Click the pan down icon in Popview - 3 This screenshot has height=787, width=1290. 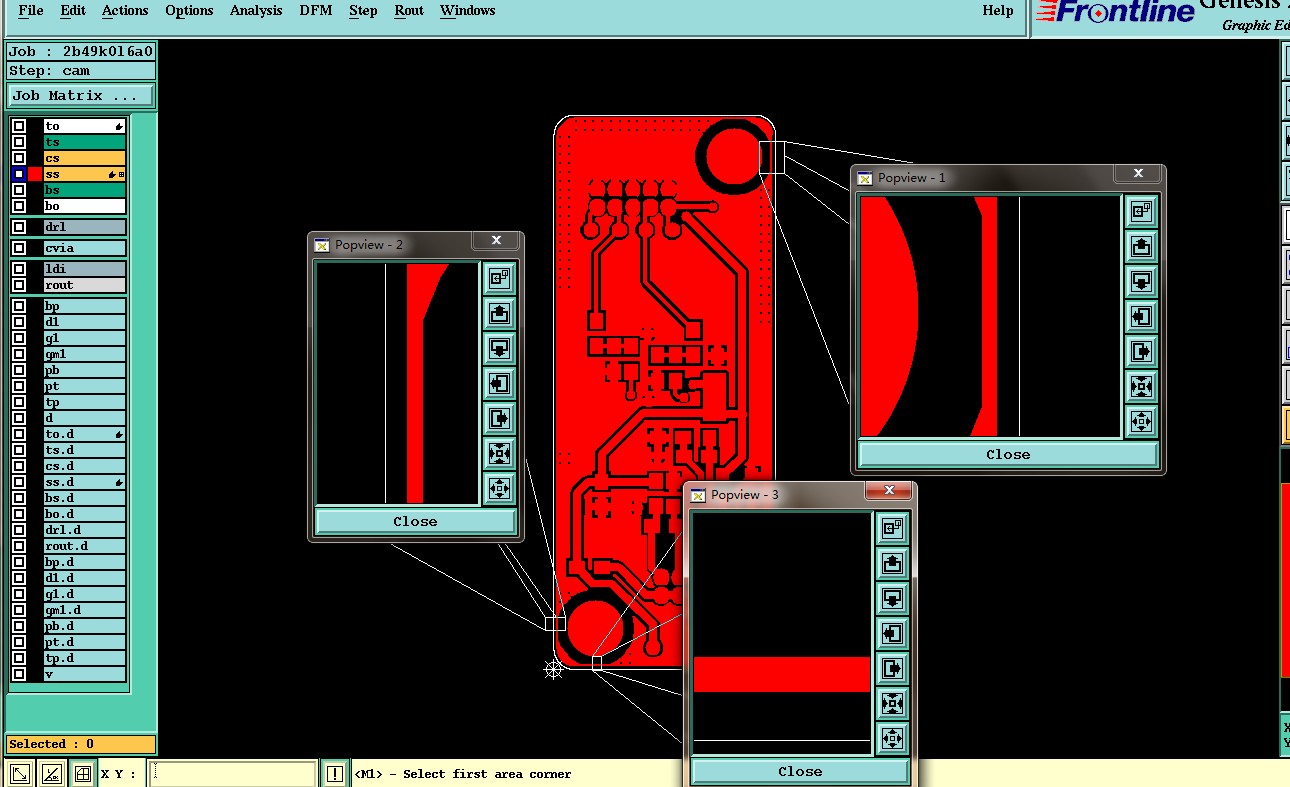(x=892, y=598)
